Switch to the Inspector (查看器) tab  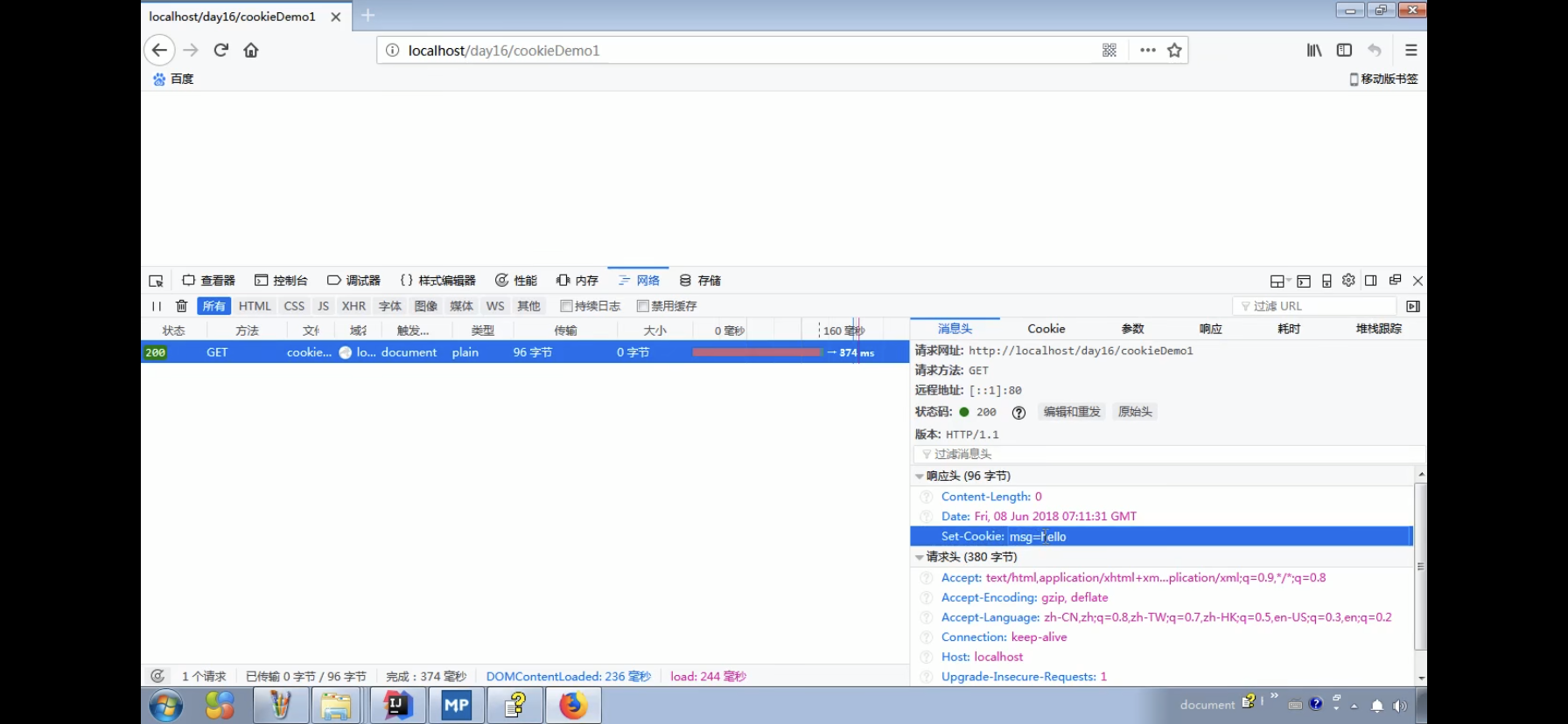coord(208,281)
